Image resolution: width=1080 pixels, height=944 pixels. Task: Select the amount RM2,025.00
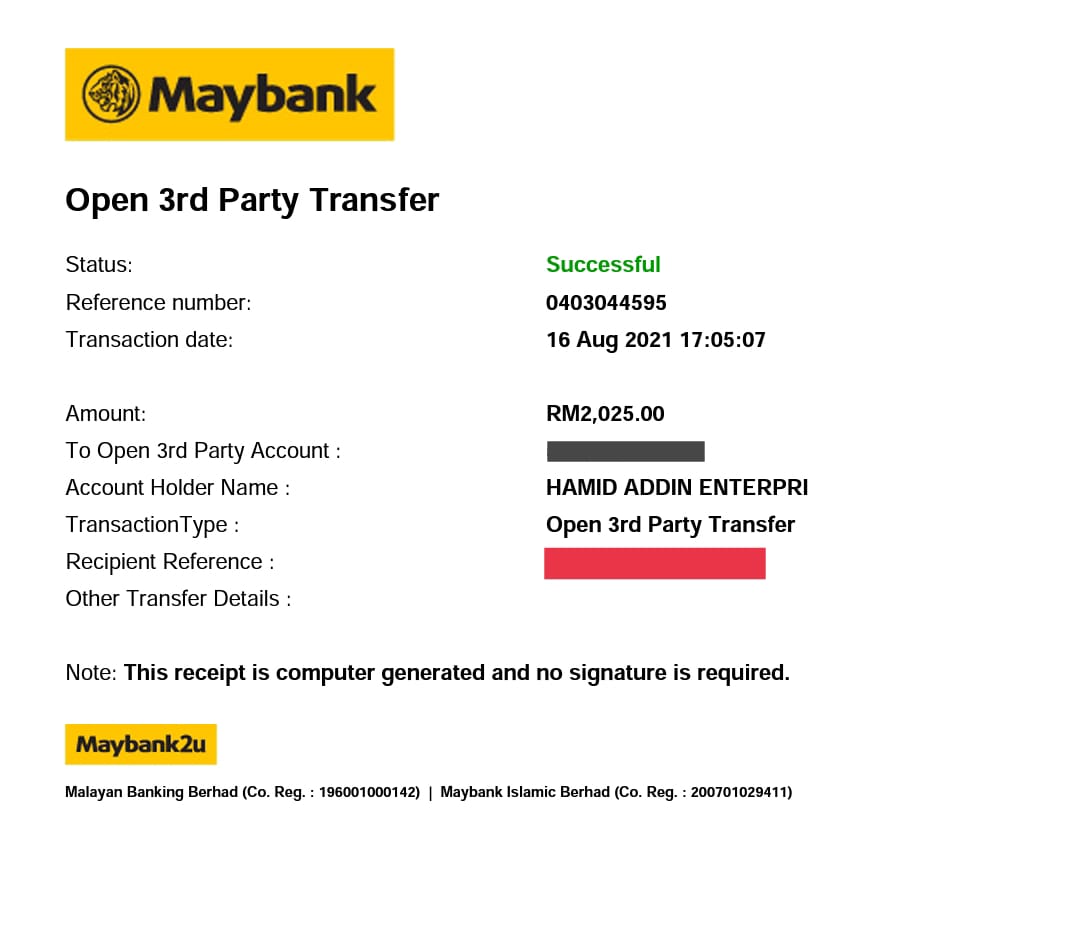pos(605,414)
